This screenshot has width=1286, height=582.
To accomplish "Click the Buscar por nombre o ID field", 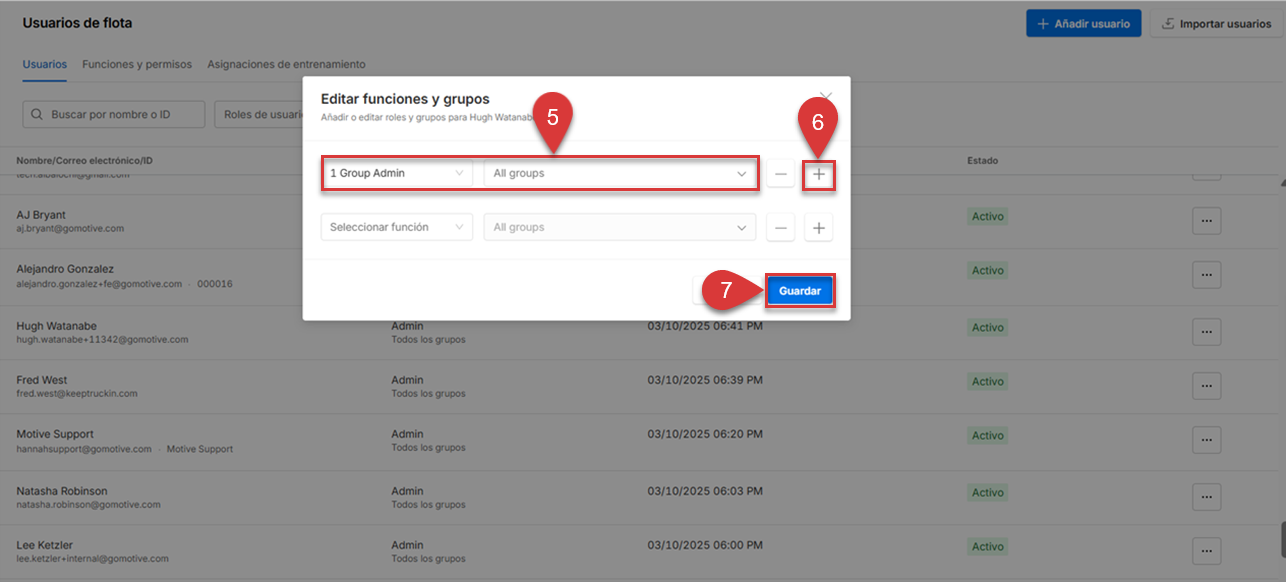I will click(113, 114).
